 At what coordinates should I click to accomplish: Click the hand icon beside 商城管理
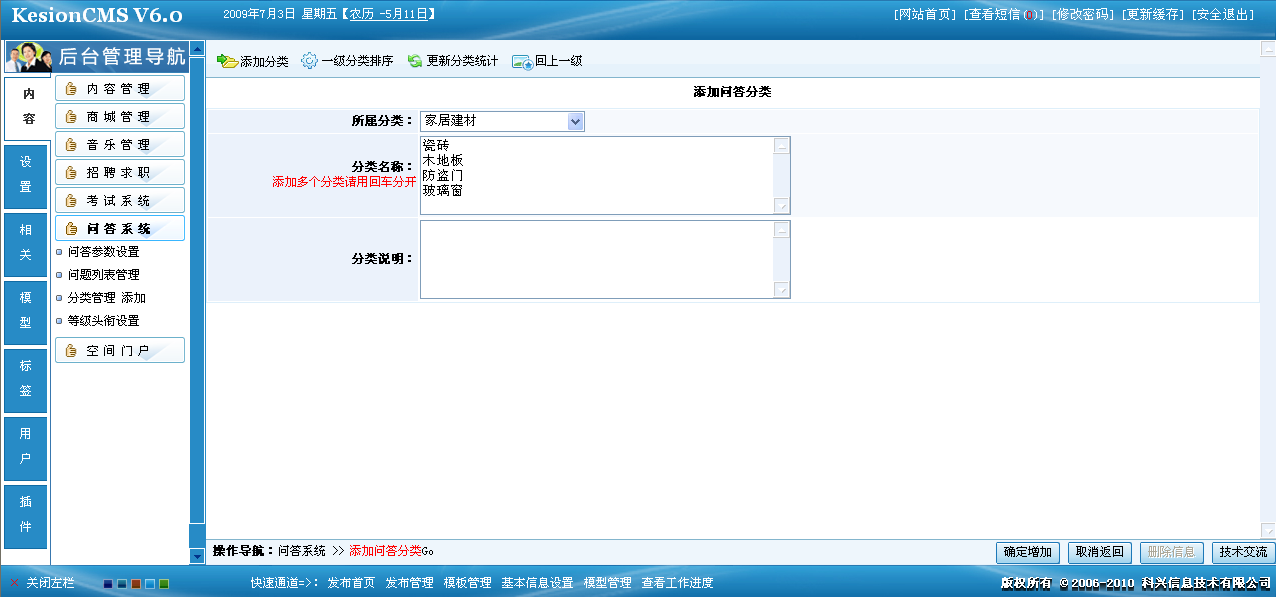(71, 117)
